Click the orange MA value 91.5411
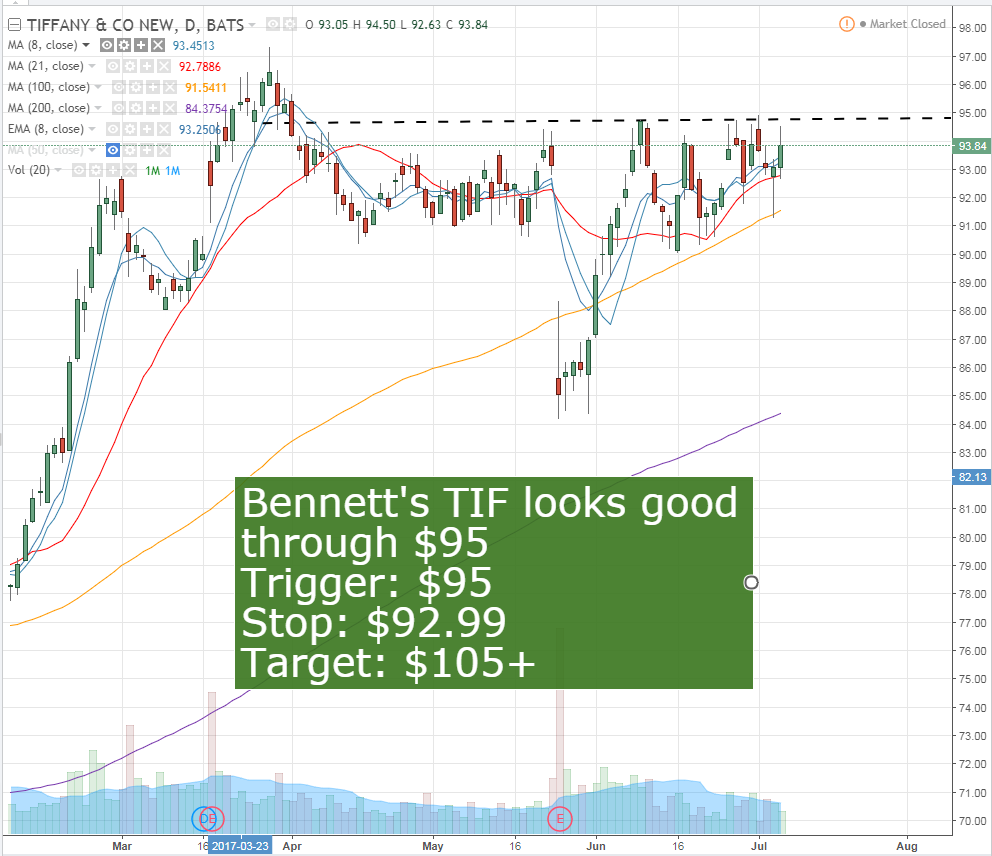The width and height of the screenshot is (992, 856). tap(206, 87)
